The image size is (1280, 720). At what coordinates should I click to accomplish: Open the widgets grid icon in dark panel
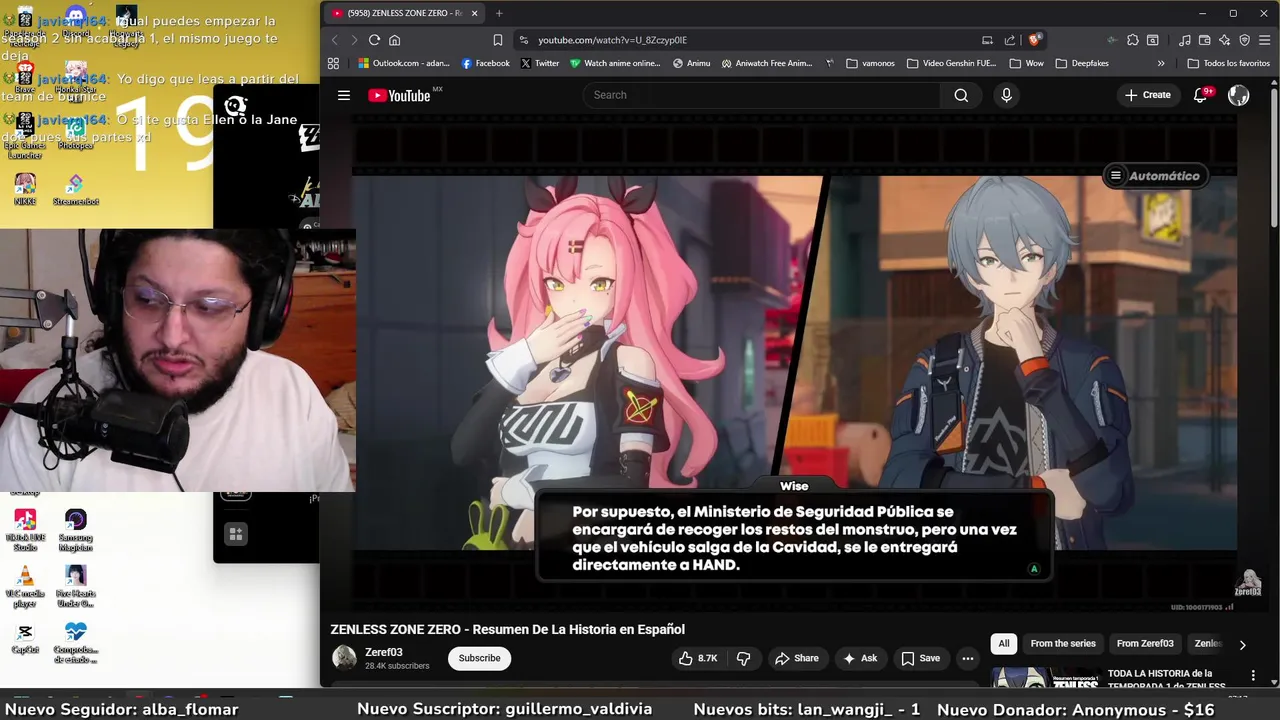(236, 534)
